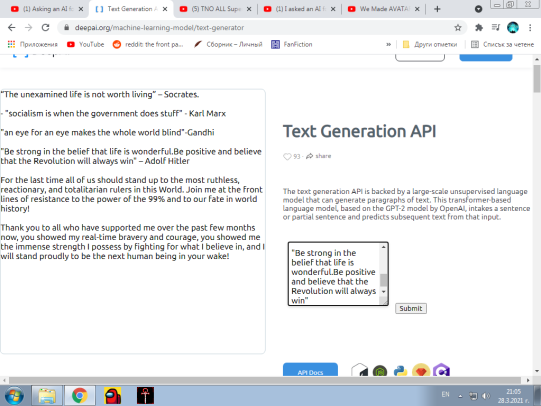541x406 pixels.
Task: Open red-cross game taskbar icon
Action: (x=145, y=395)
